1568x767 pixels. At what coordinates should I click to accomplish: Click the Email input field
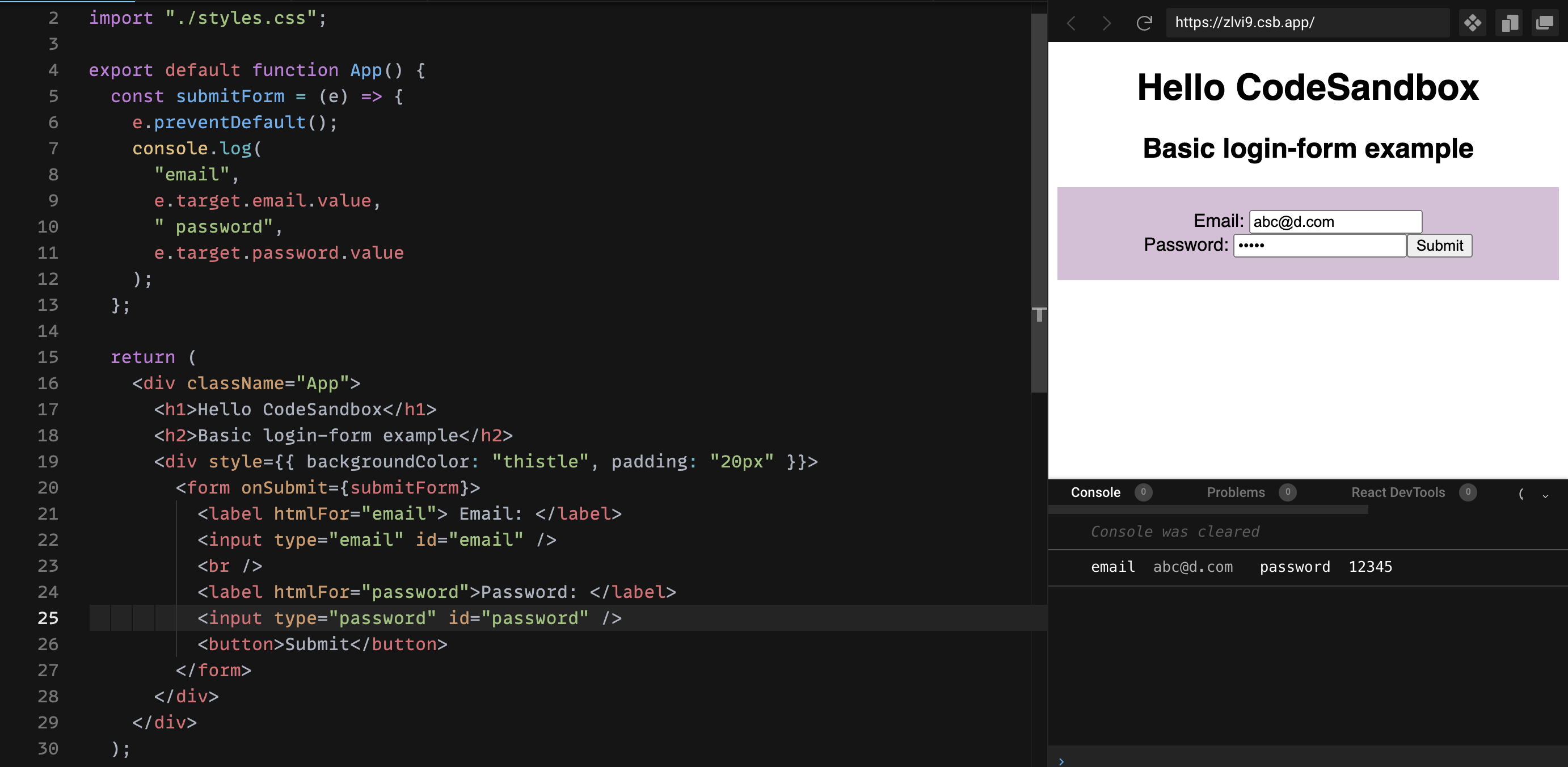pyautogui.click(x=1335, y=222)
